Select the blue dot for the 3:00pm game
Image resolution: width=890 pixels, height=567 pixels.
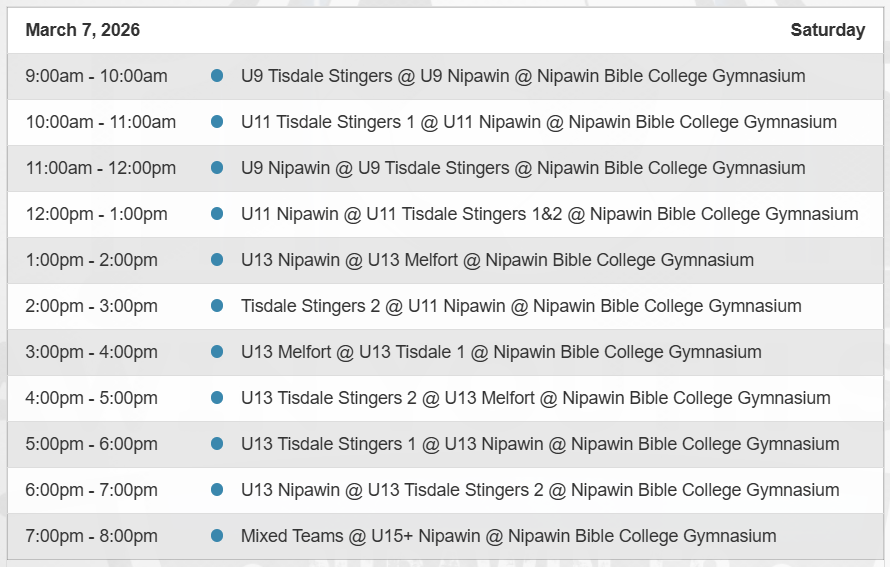[217, 352]
